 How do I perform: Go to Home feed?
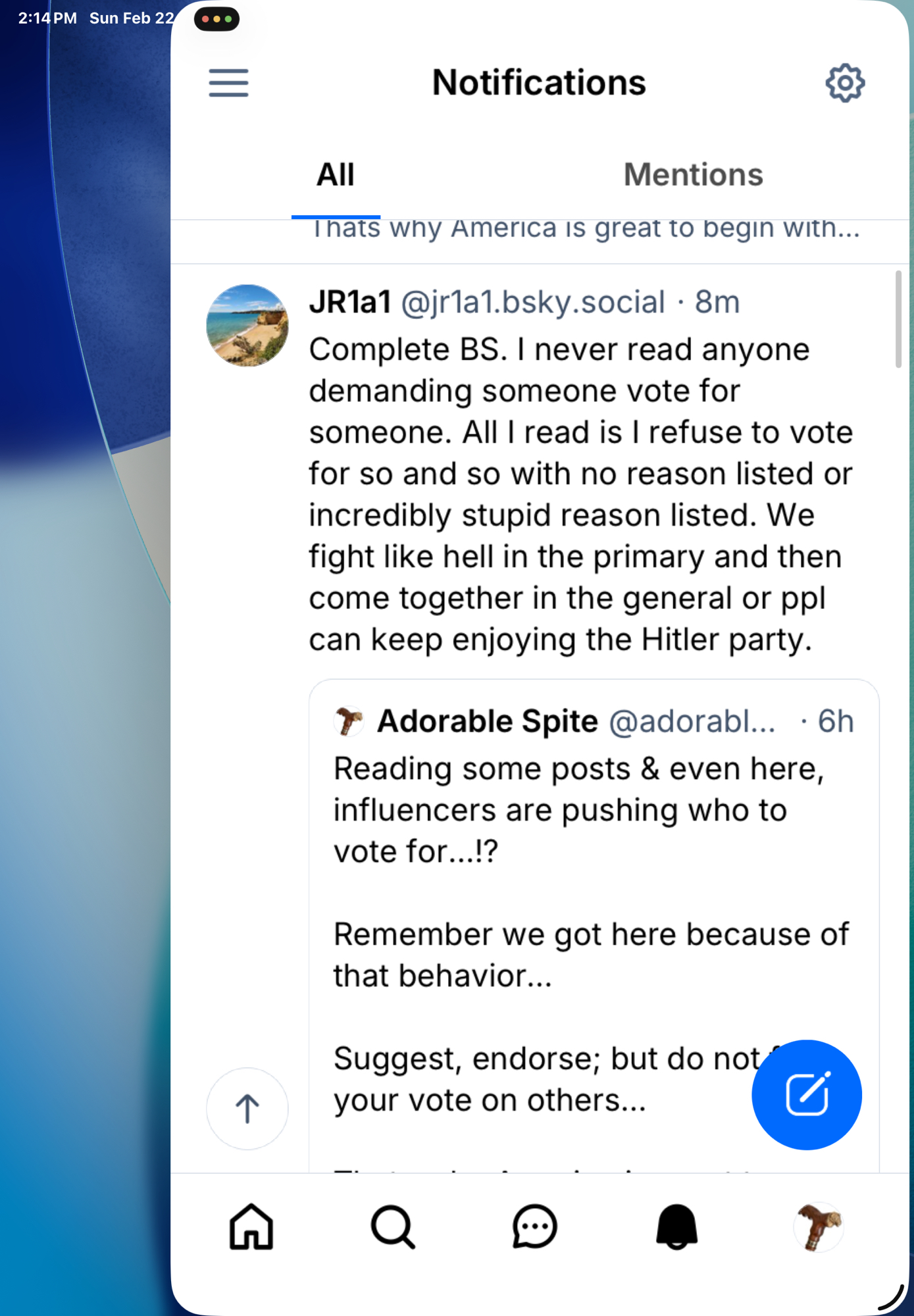251,1227
